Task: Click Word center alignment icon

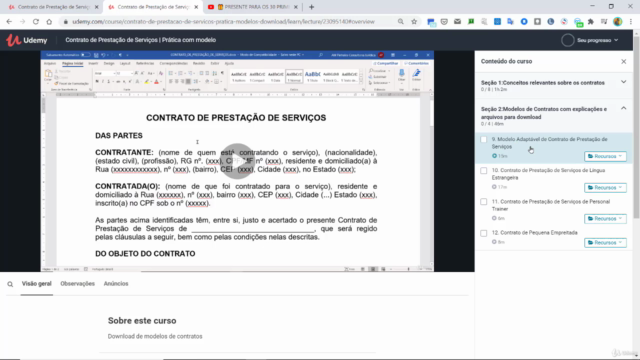Action: 176,82
